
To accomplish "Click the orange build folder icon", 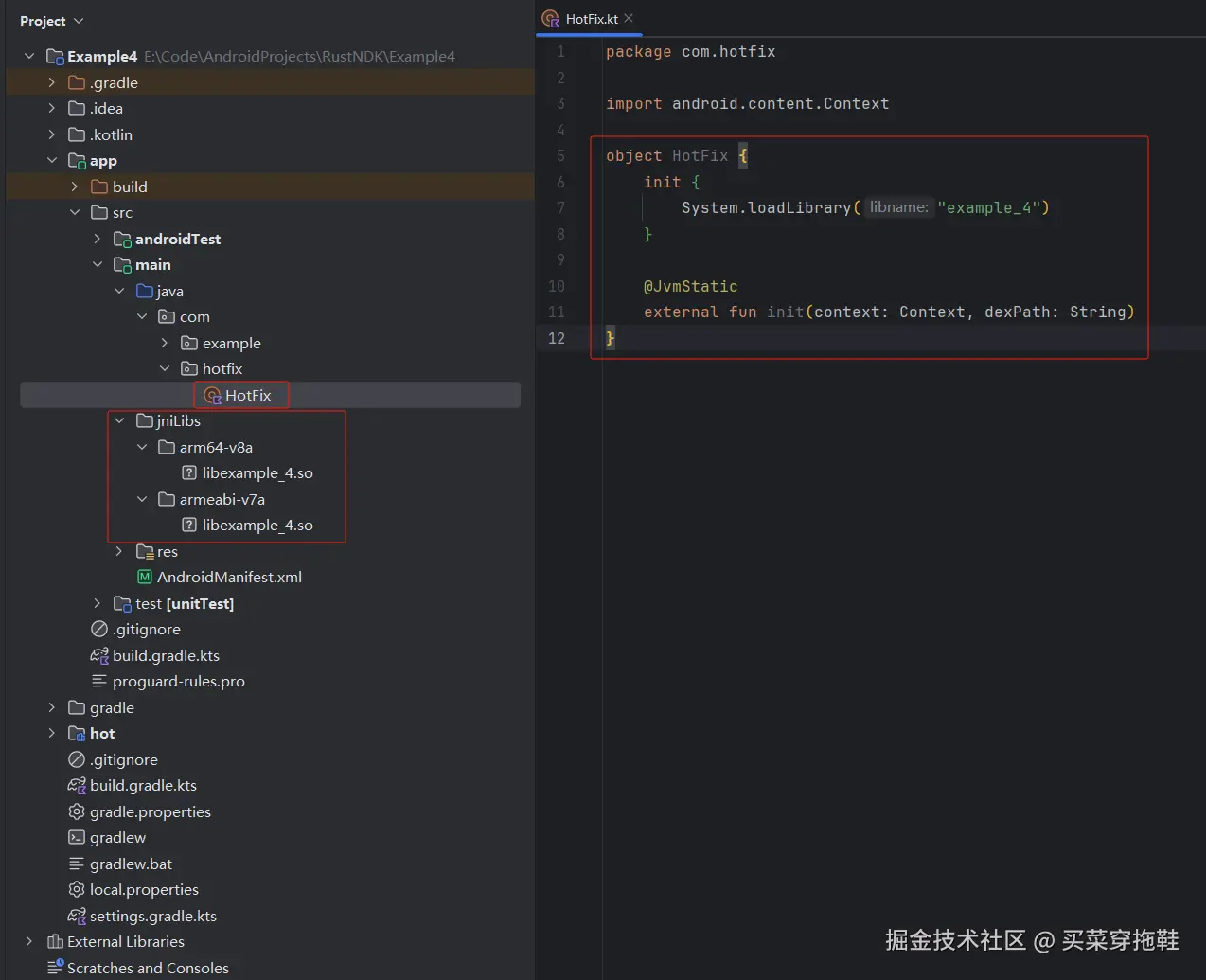I will coord(99,187).
